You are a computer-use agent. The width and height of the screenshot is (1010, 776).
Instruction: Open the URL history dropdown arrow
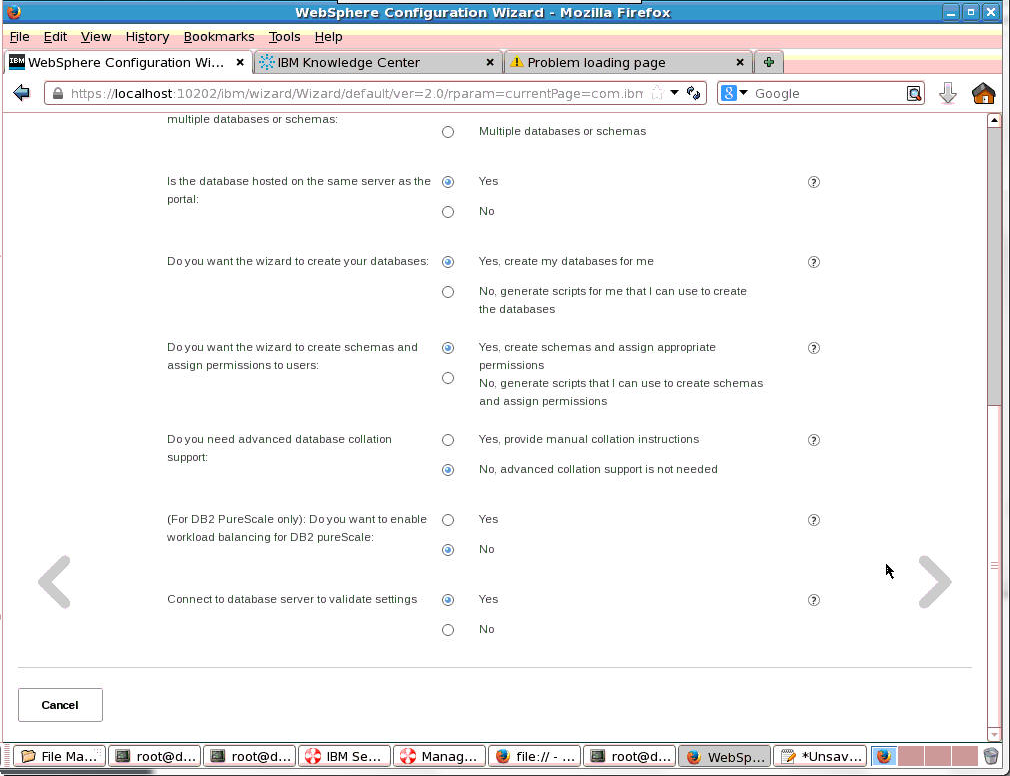[x=674, y=93]
